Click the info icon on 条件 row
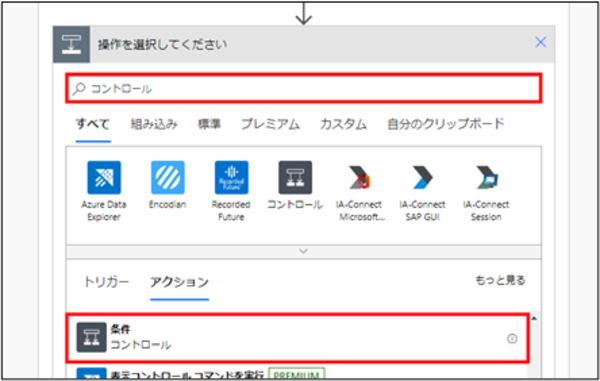600x381 pixels. [x=512, y=339]
